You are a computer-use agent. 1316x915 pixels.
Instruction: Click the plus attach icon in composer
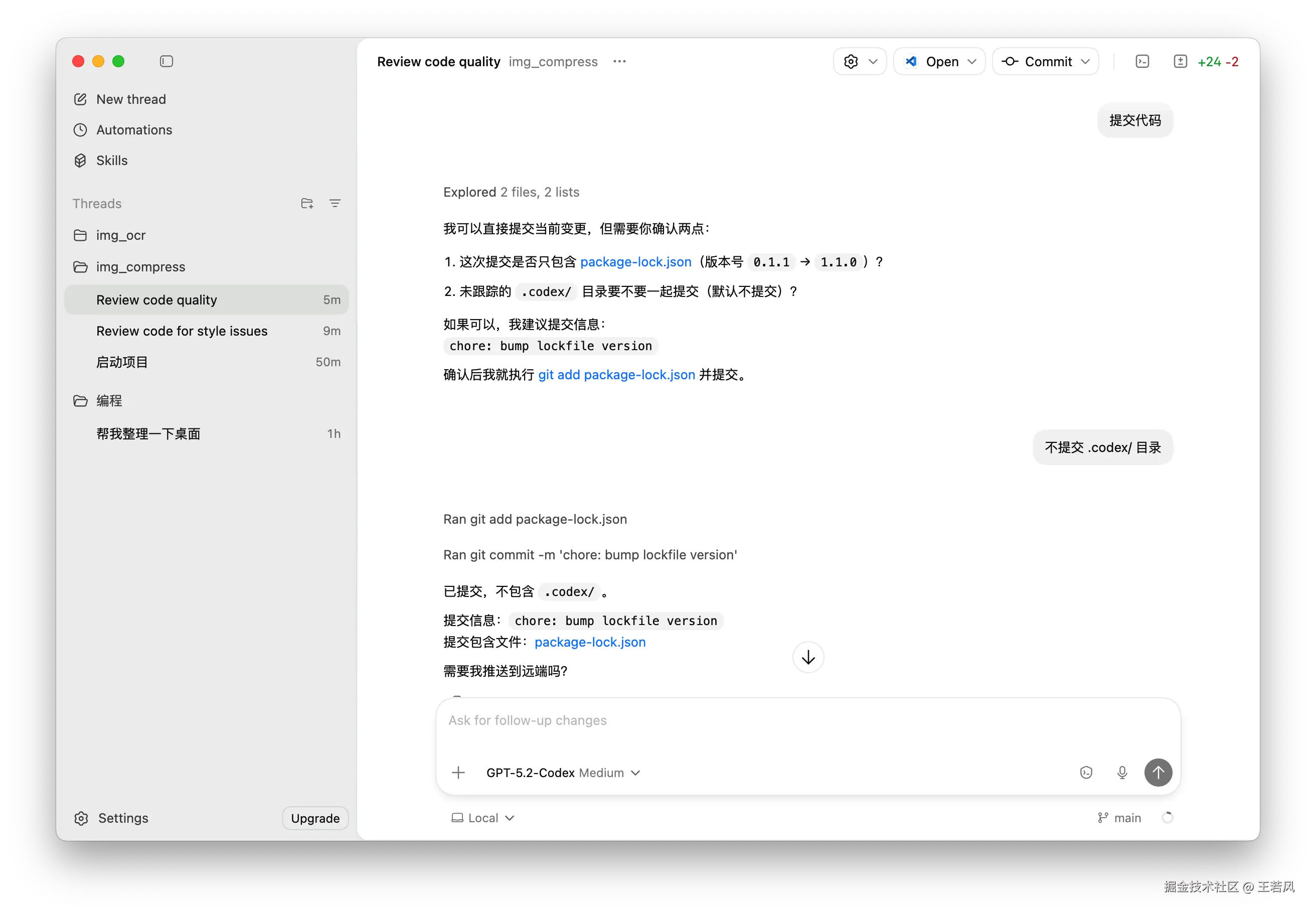458,773
